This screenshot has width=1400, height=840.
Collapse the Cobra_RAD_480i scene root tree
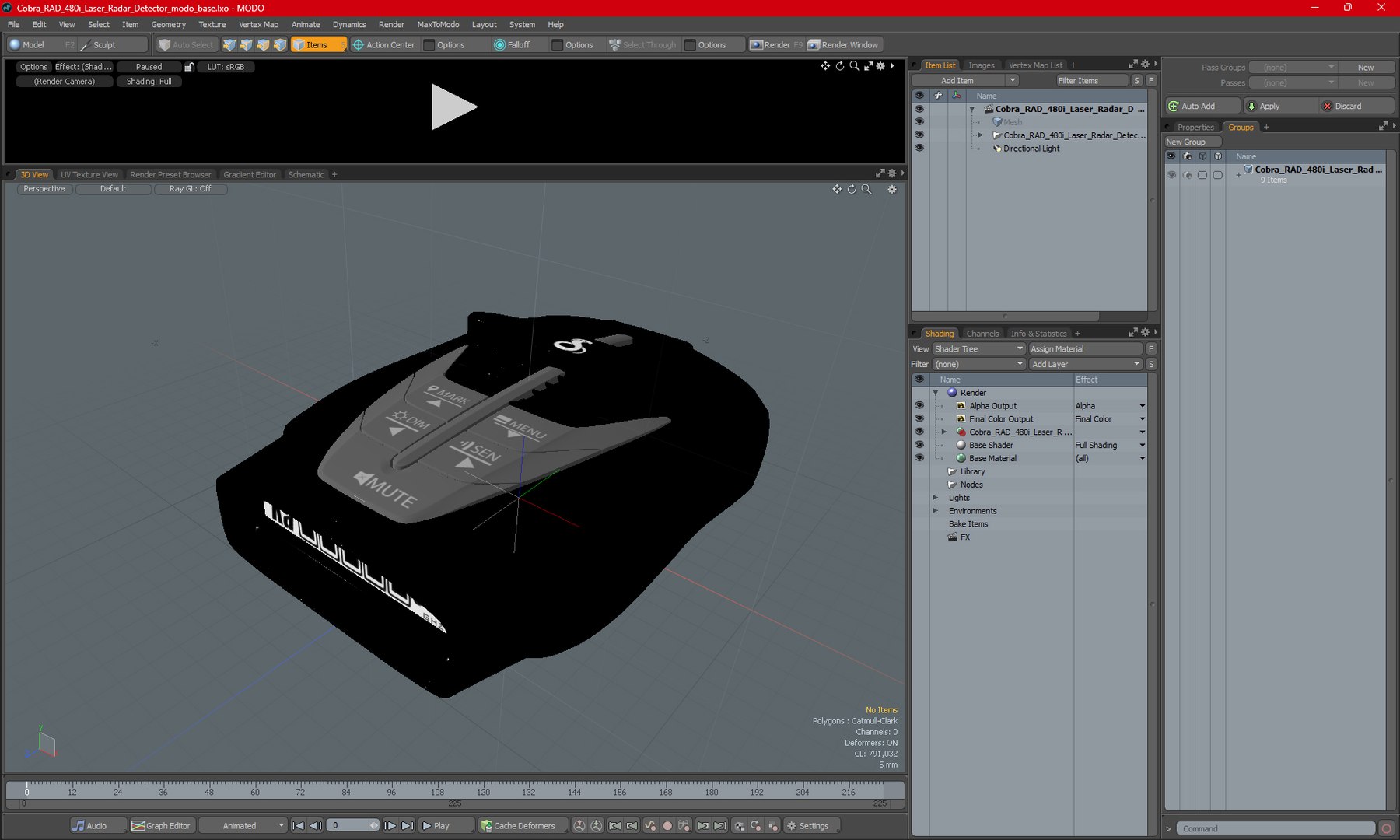pos(972,110)
